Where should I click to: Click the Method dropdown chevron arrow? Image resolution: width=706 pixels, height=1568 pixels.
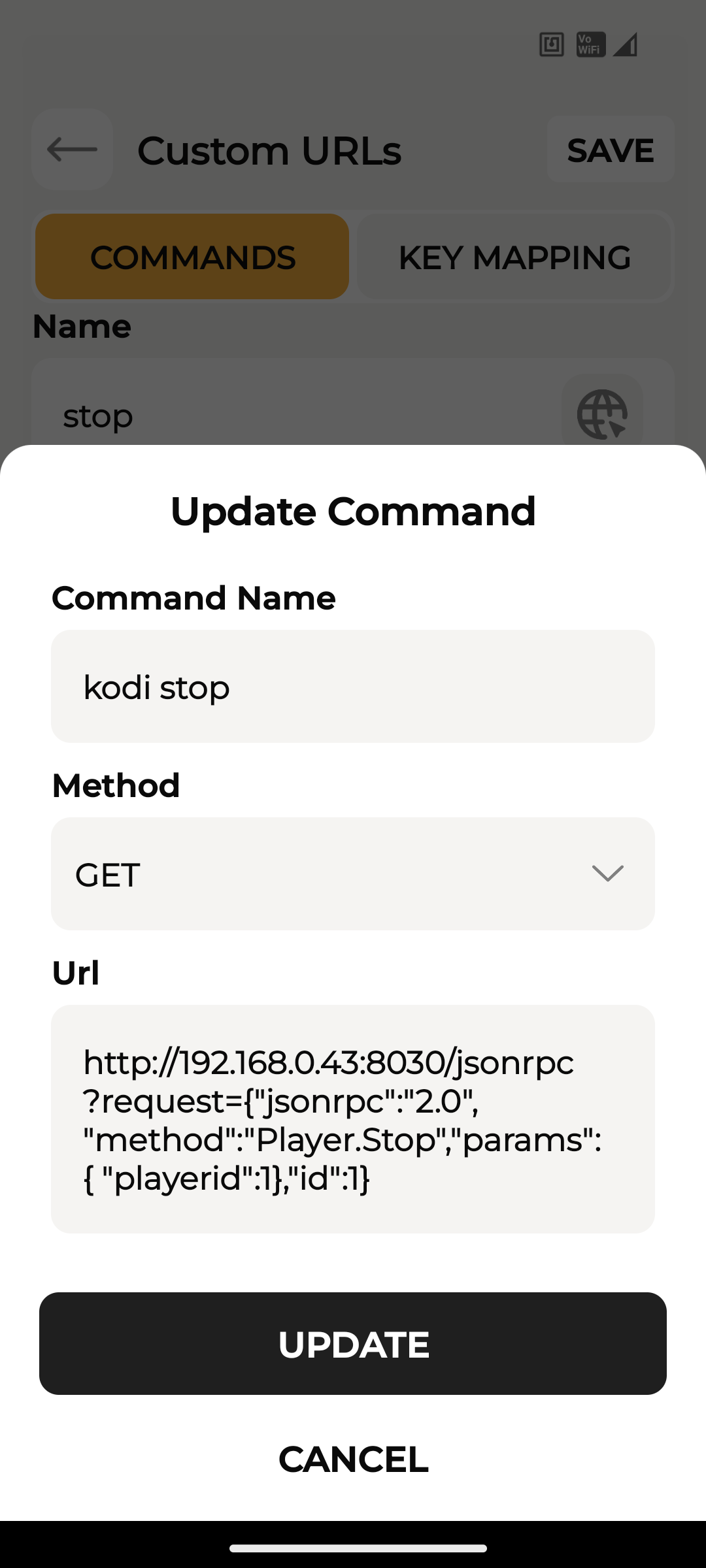coord(607,874)
